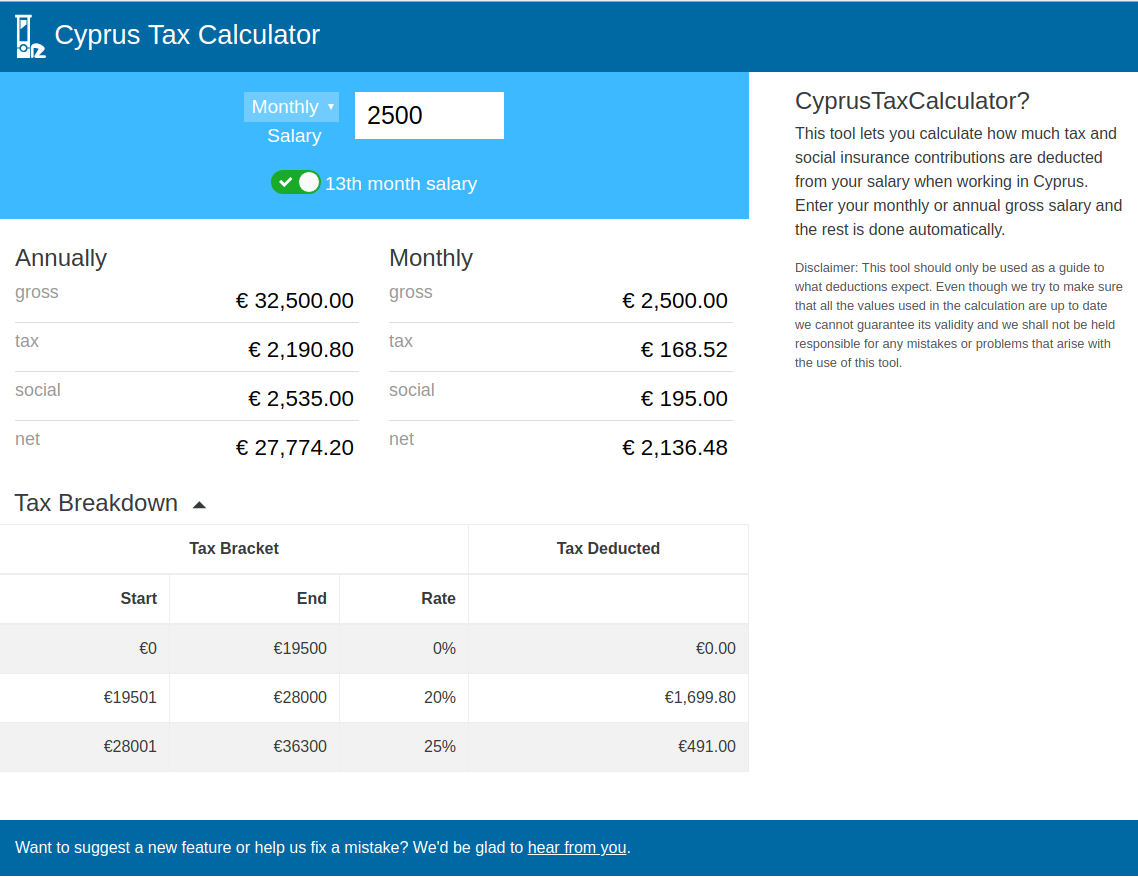Click the 25% rate cell
1138x878 pixels.
pos(404,747)
